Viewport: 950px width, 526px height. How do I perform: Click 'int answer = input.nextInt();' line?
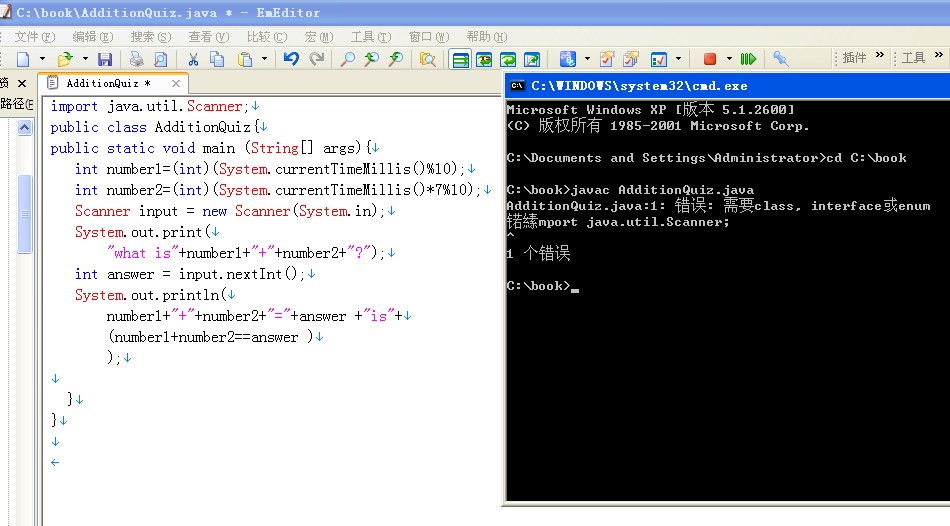pos(190,274)
